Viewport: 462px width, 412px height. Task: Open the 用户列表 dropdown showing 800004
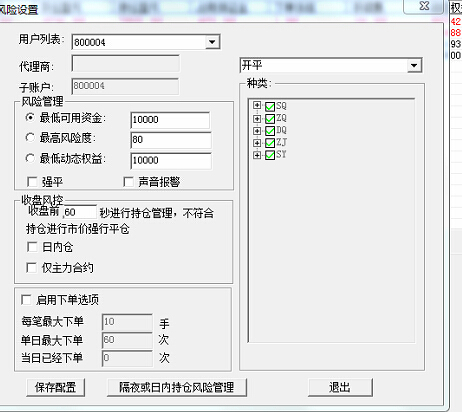(x=146, y=42)
